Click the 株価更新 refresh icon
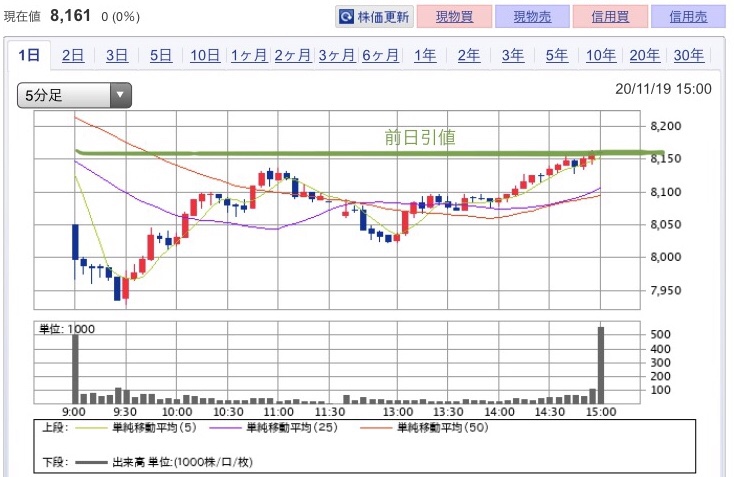 pos(346,17)
